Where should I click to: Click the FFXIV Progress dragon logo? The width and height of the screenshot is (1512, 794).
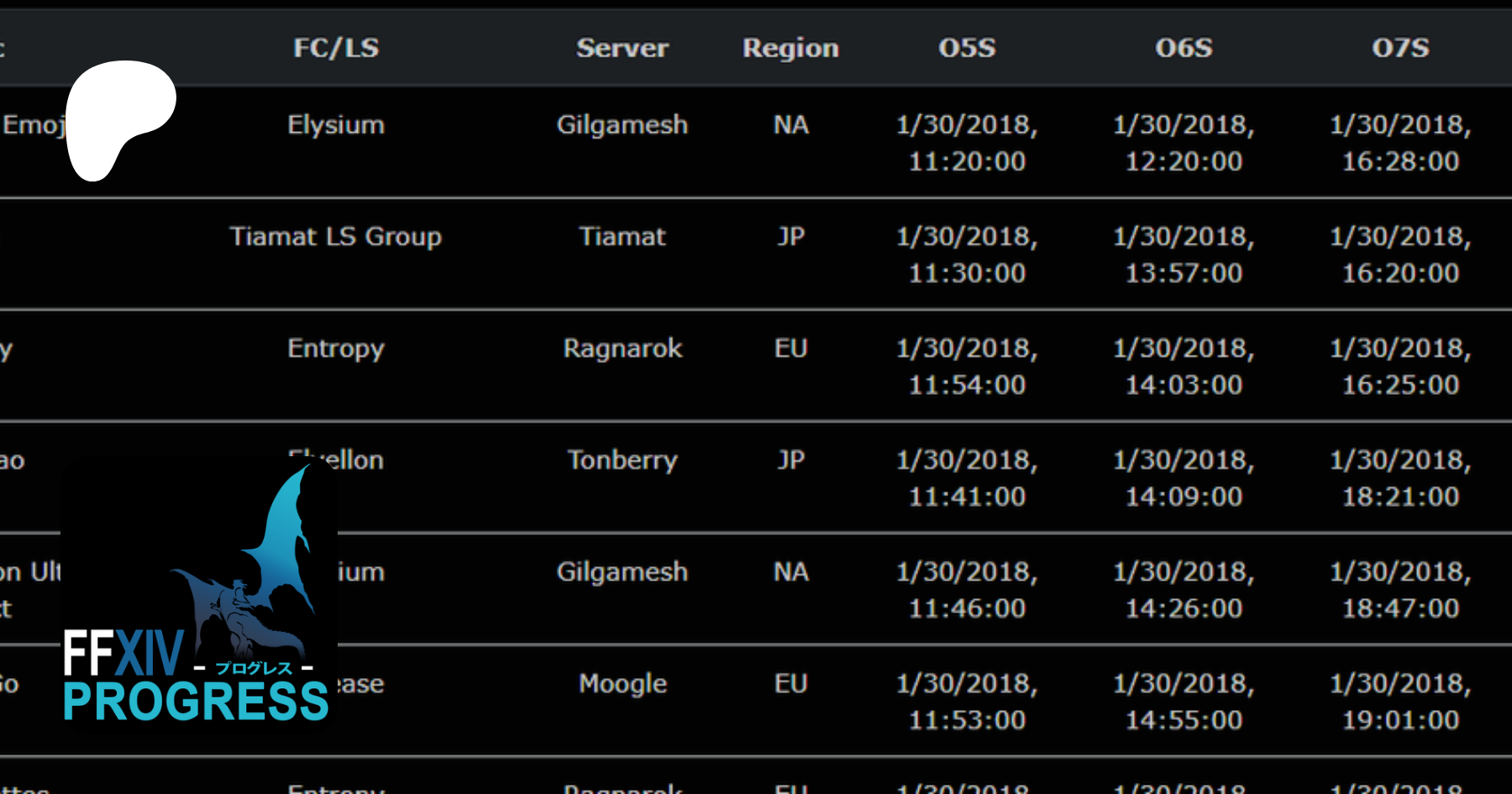click(199, 592)
